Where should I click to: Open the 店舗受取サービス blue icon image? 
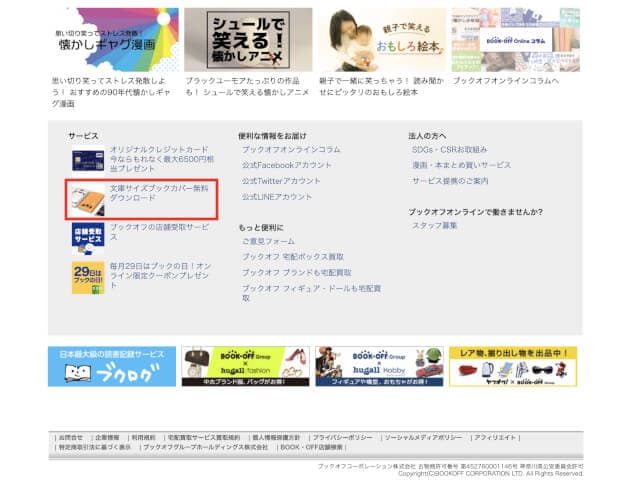coord(88,239)
